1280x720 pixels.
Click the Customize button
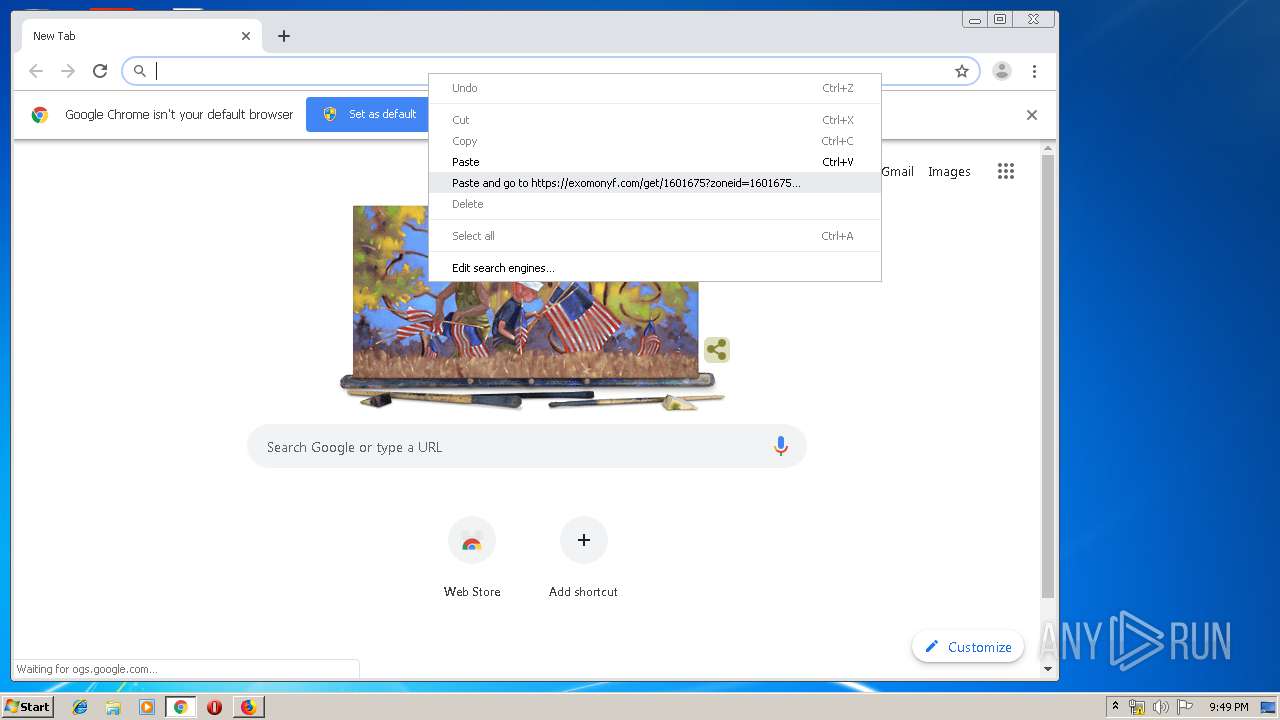(x=968, y=647)
